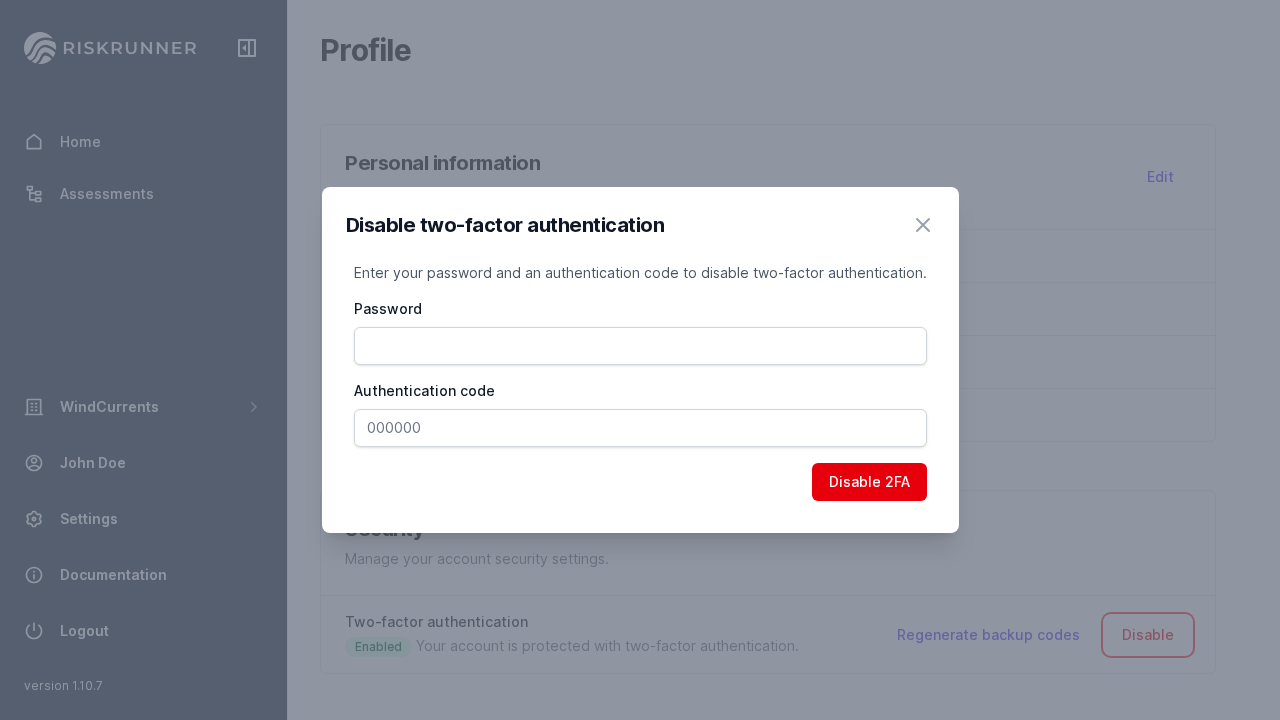Click the Assessments tree icon

pos(34,194)
